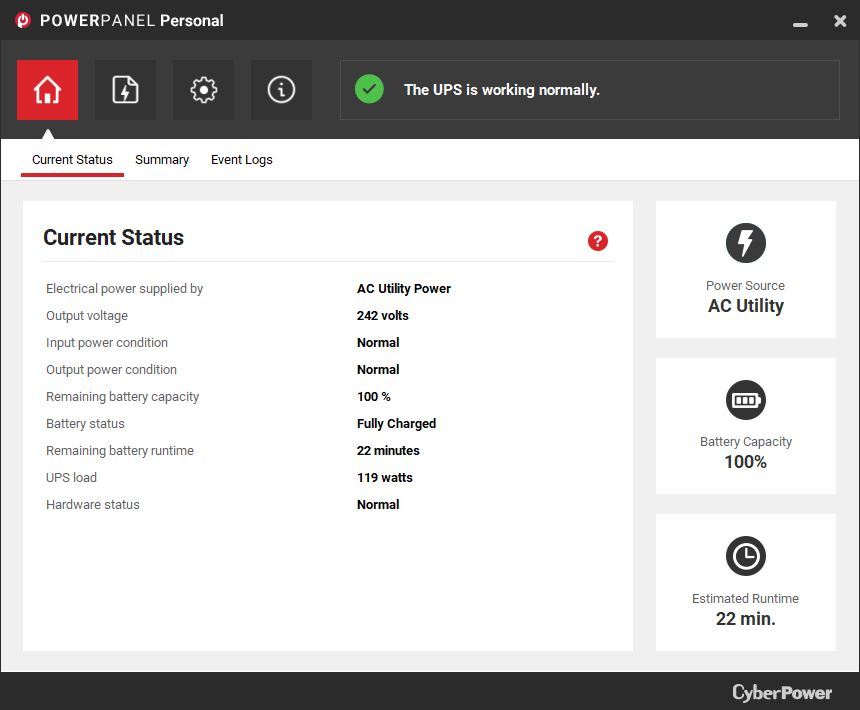Click the Output voltage 242 volts reading
The image size is (860, 710).
(x=383, y=315)
